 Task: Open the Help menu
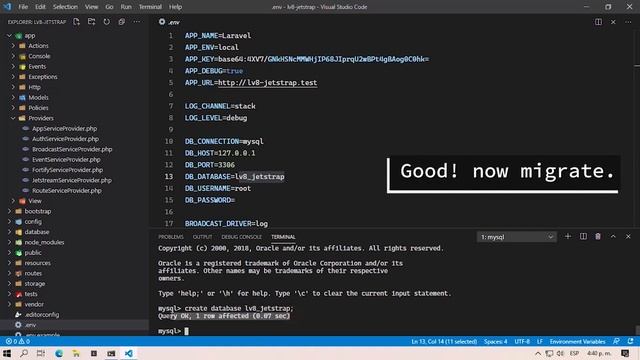[x=176, y=7]
